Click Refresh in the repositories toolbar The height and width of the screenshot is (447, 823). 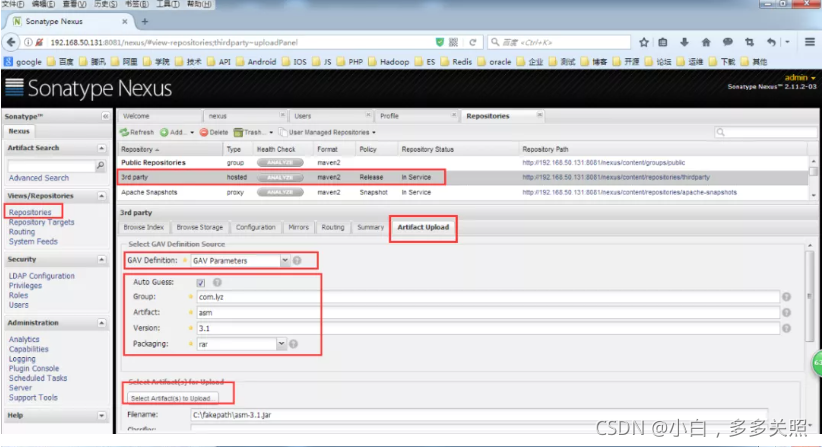[138, 132]
